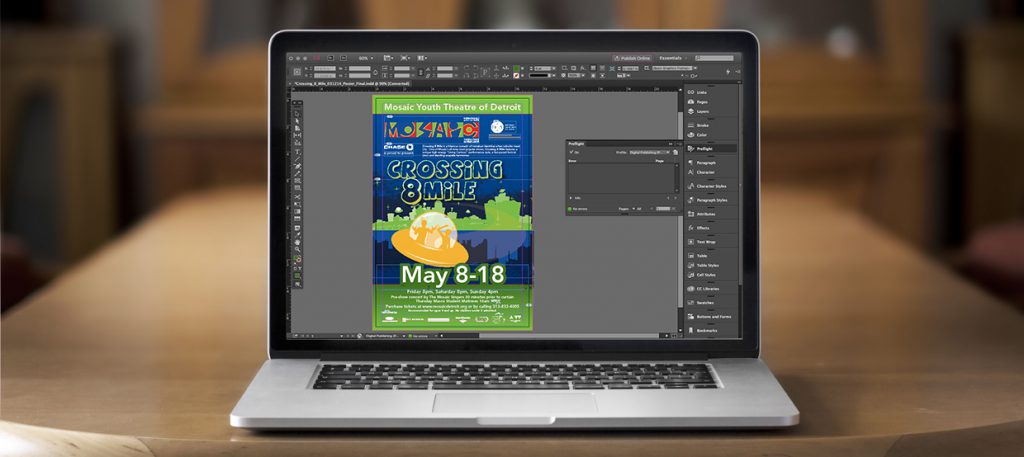Open the Swatches panel
This screenshot has height=457, width=1024.
point(705,302)
